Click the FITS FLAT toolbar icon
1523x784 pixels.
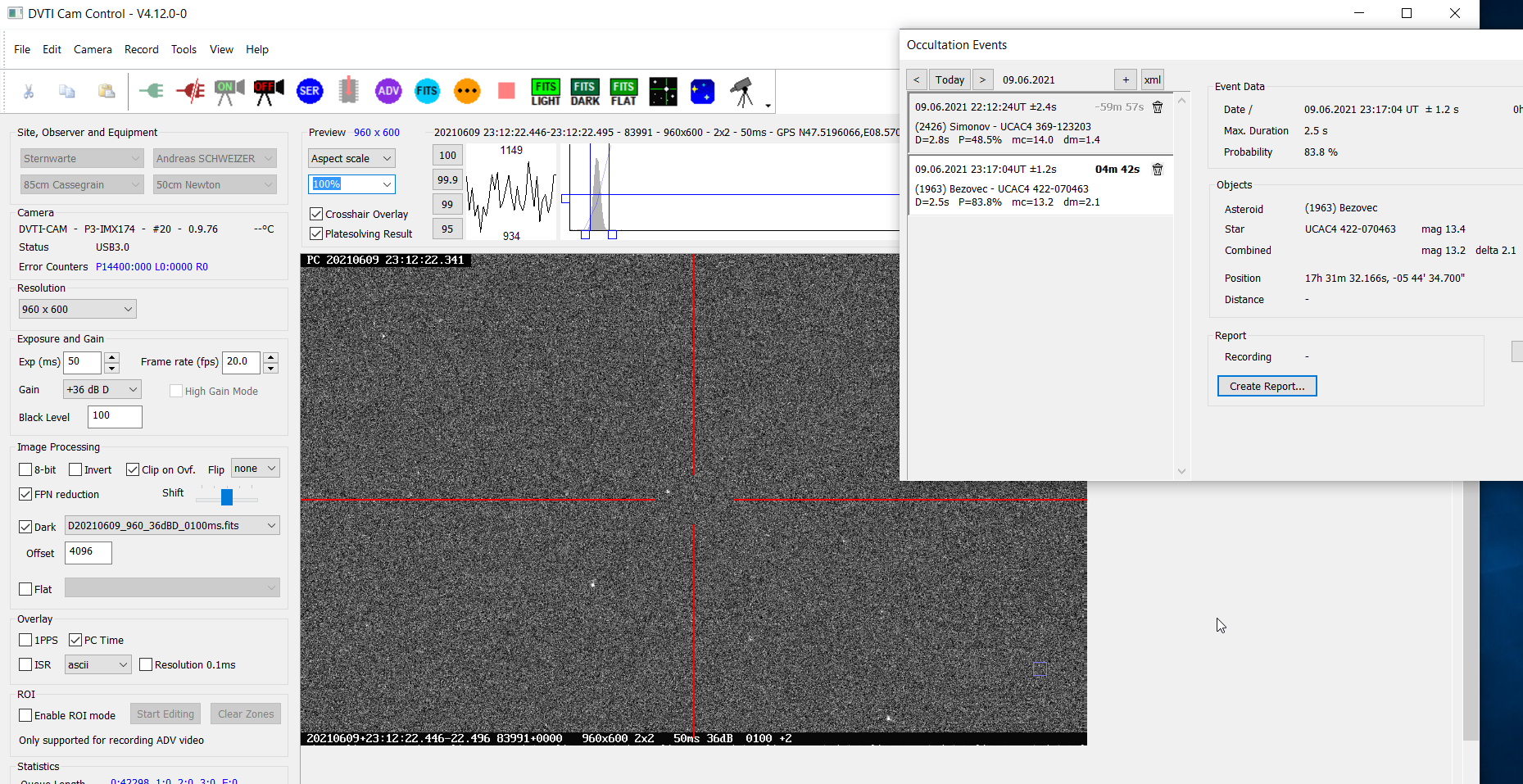coord(623,92)
